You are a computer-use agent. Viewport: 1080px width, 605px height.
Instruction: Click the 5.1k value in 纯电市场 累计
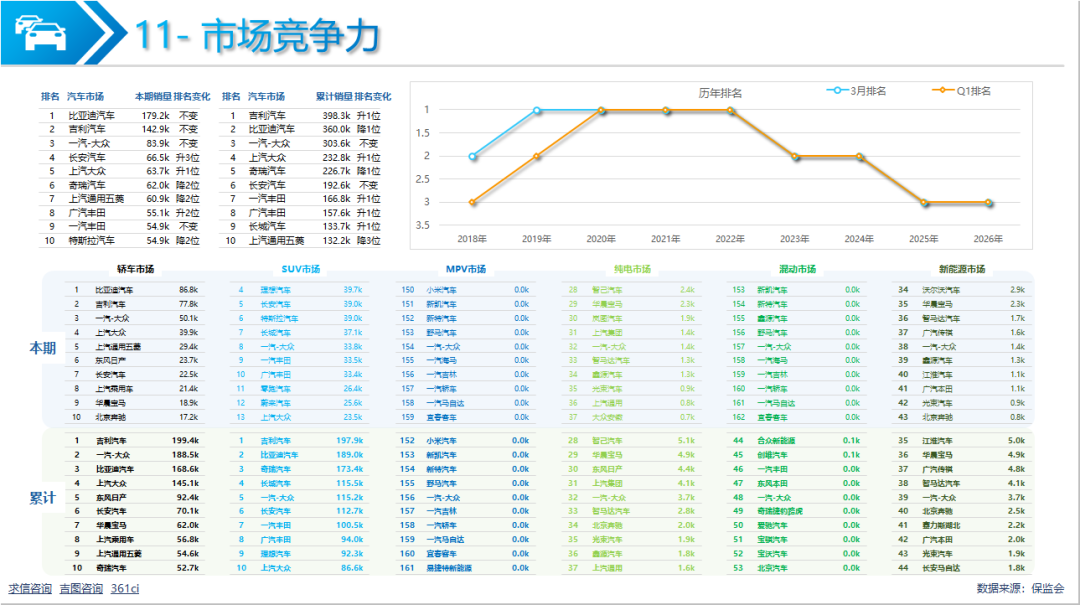tap(686, 440)
